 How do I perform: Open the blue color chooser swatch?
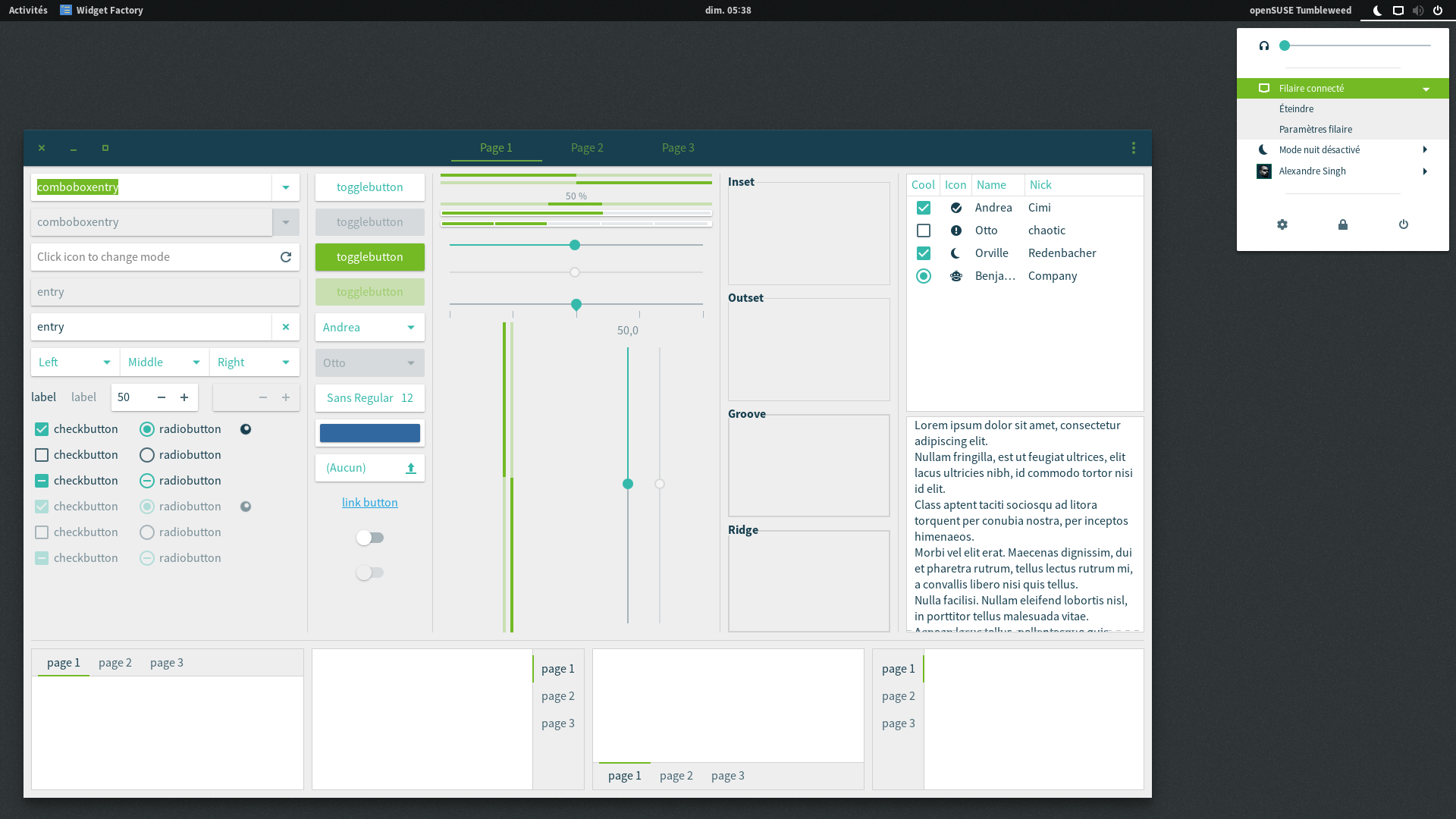370,433
